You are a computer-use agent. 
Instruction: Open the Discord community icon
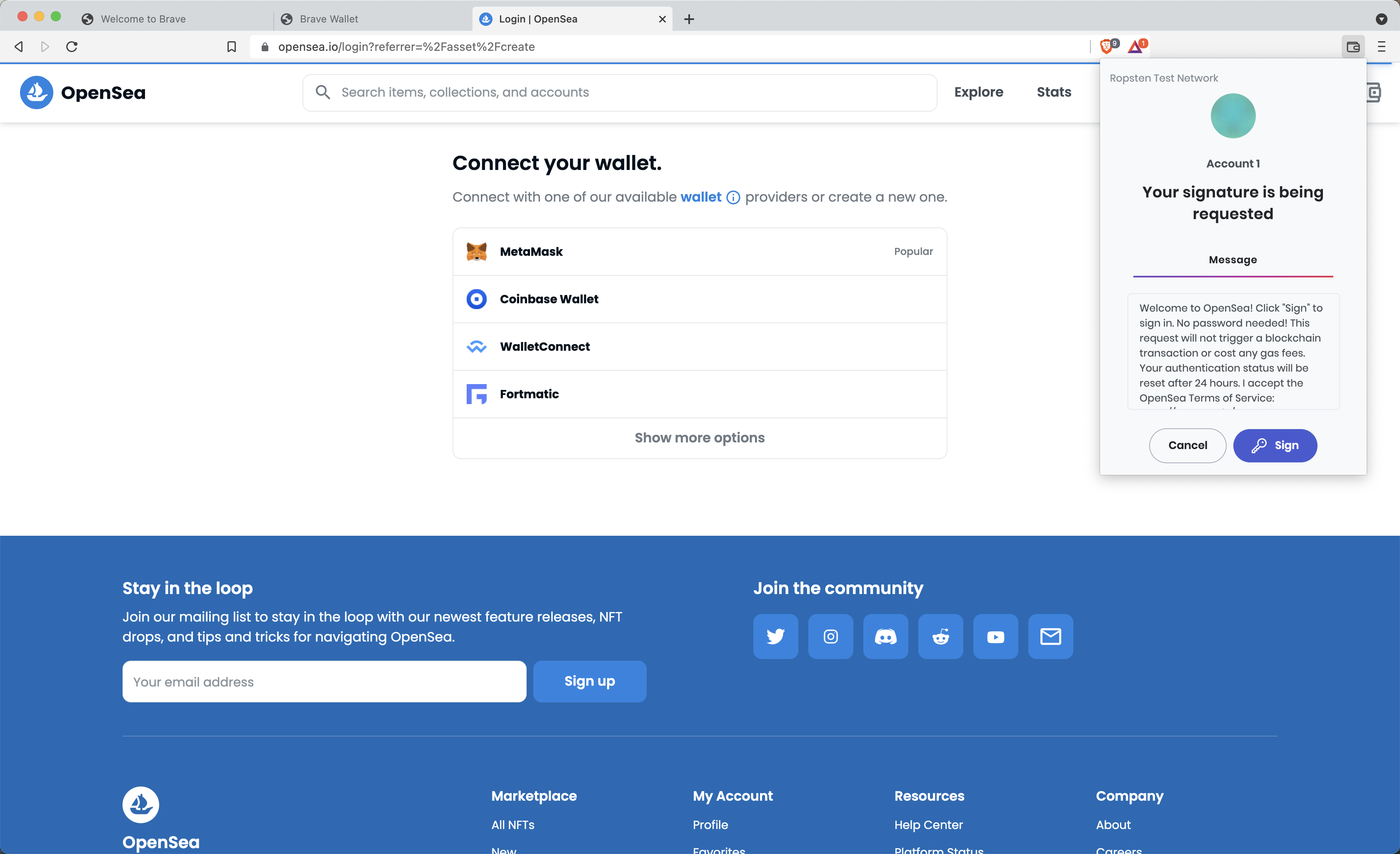tap(885, 637)
